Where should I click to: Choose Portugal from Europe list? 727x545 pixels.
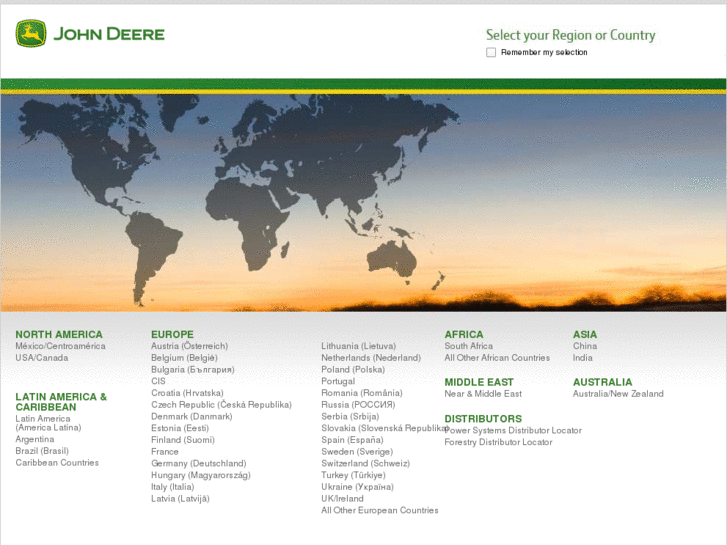tap(338, 381)
